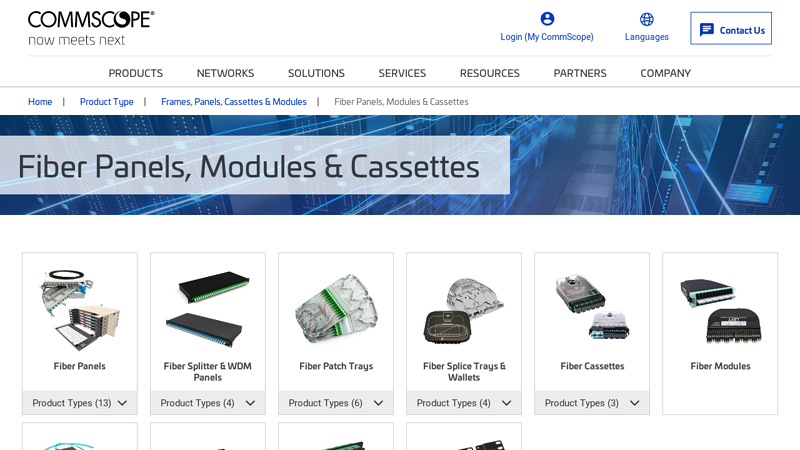The width and height of the screenshot is (800, 450).
Task: Expand Product Types (6) under Fiber Patch Trays
Action: (336, 403)
